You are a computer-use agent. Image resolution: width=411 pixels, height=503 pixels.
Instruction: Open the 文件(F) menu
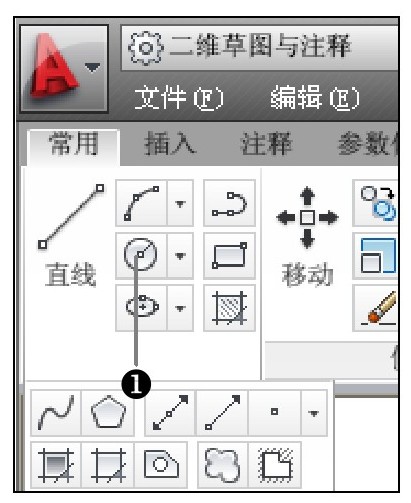pos(179,98)
